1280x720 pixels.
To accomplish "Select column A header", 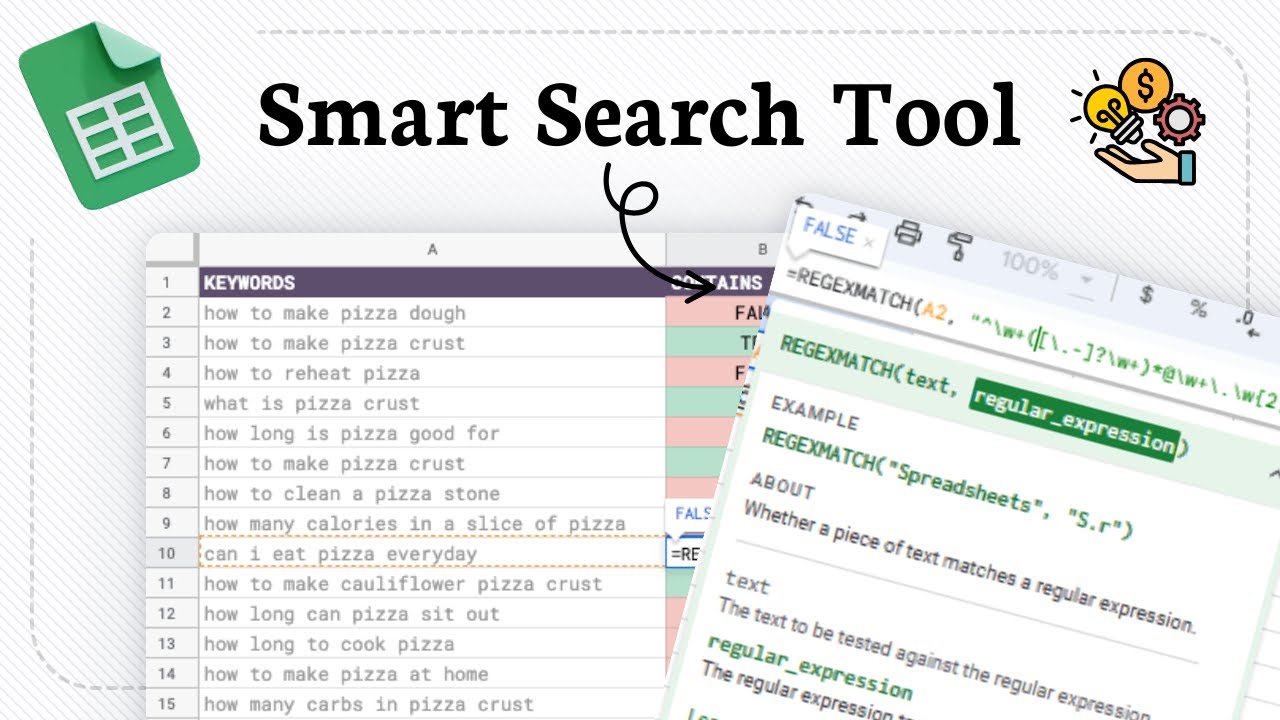I will click(432, 250).
